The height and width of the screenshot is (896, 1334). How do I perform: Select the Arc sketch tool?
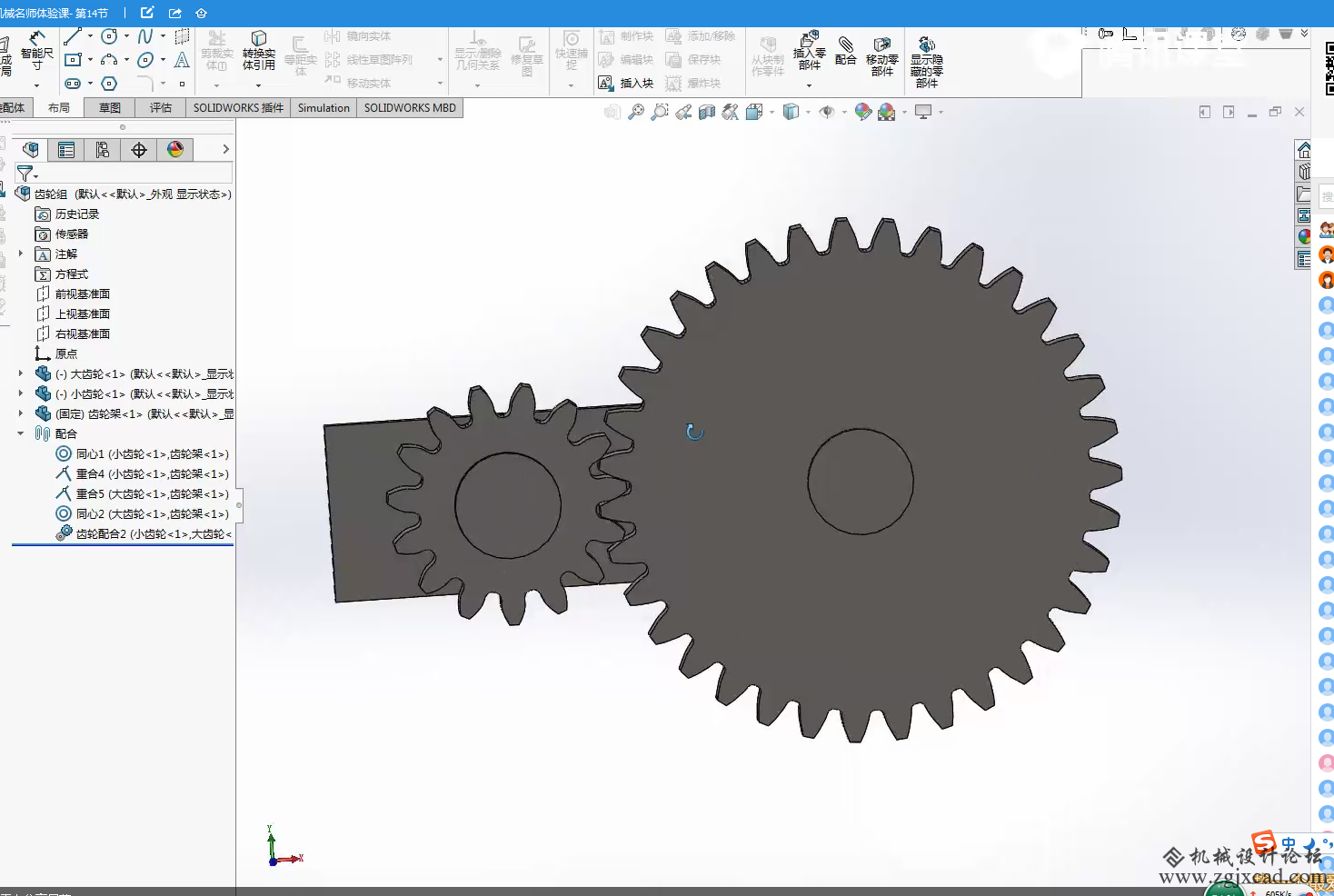coord(109,60)
